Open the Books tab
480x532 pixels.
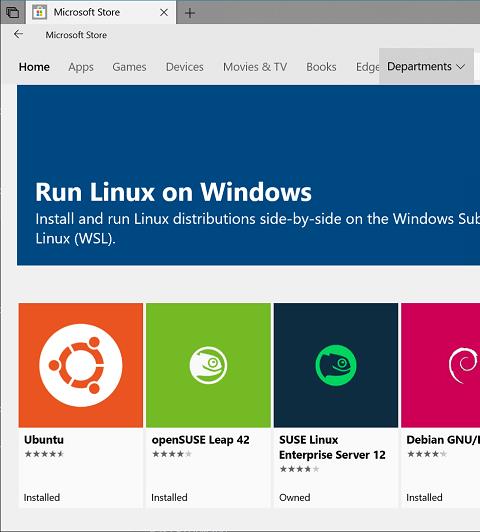[321, 67]
